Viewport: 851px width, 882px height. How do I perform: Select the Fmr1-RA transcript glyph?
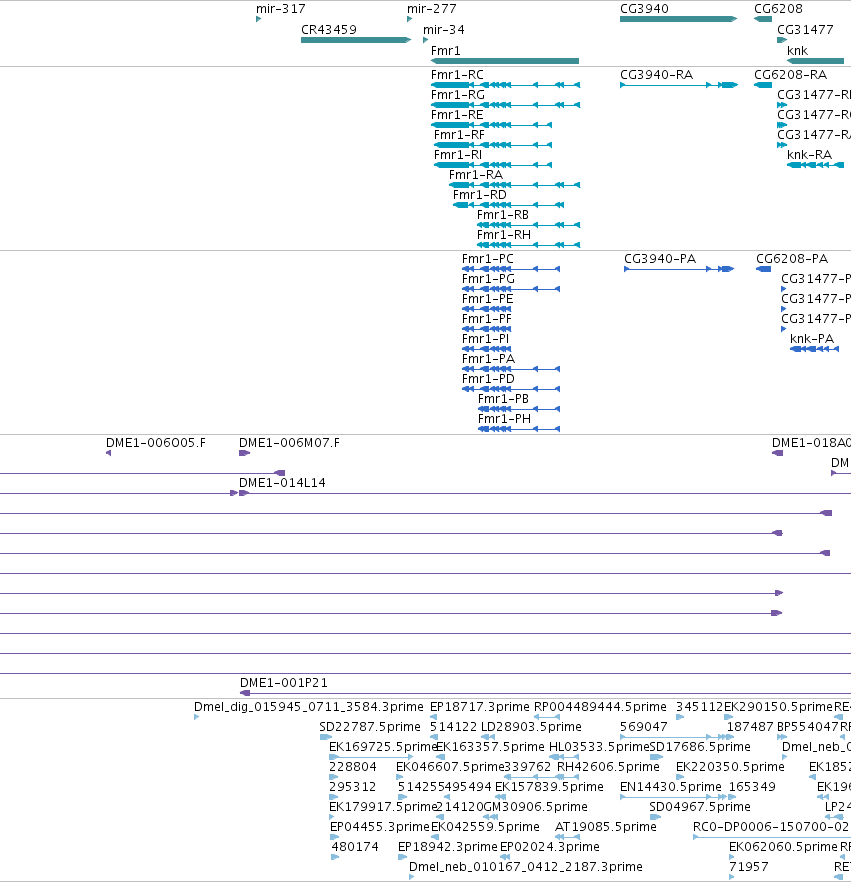pos(514,185)
